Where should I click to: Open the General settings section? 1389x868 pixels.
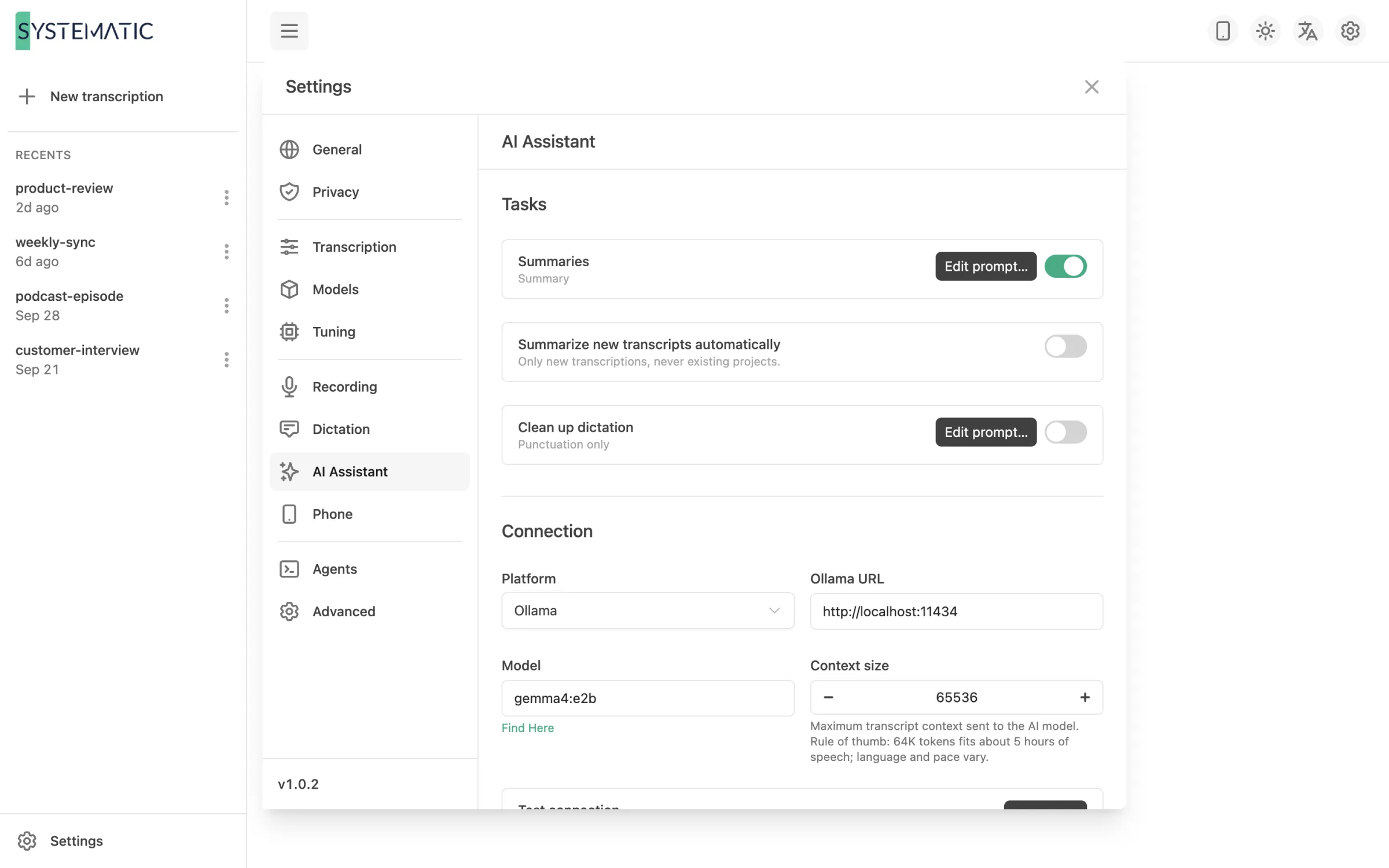370,149
